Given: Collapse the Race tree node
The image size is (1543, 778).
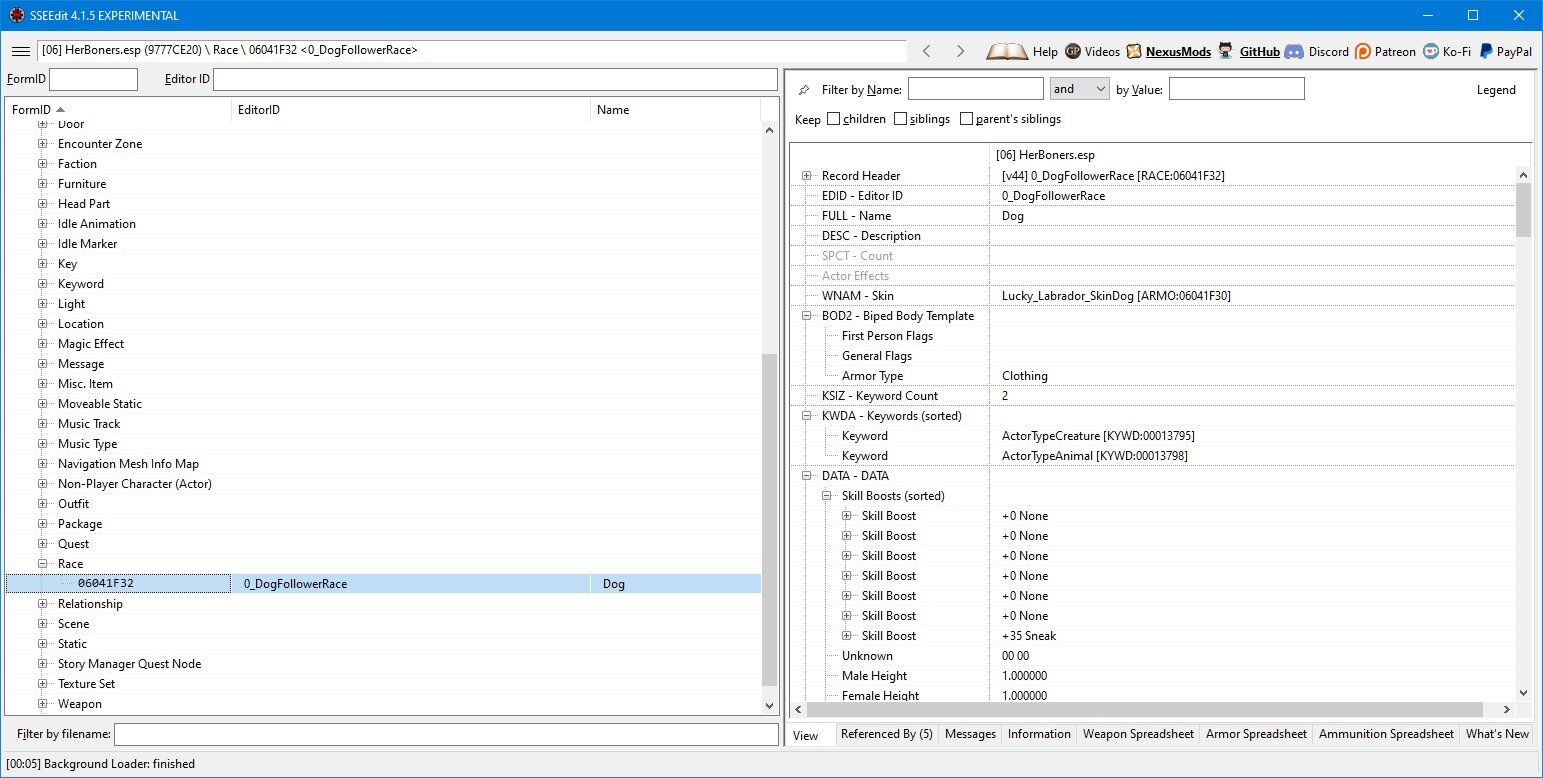Looking at the screenshot, I should tap(43, 564).
